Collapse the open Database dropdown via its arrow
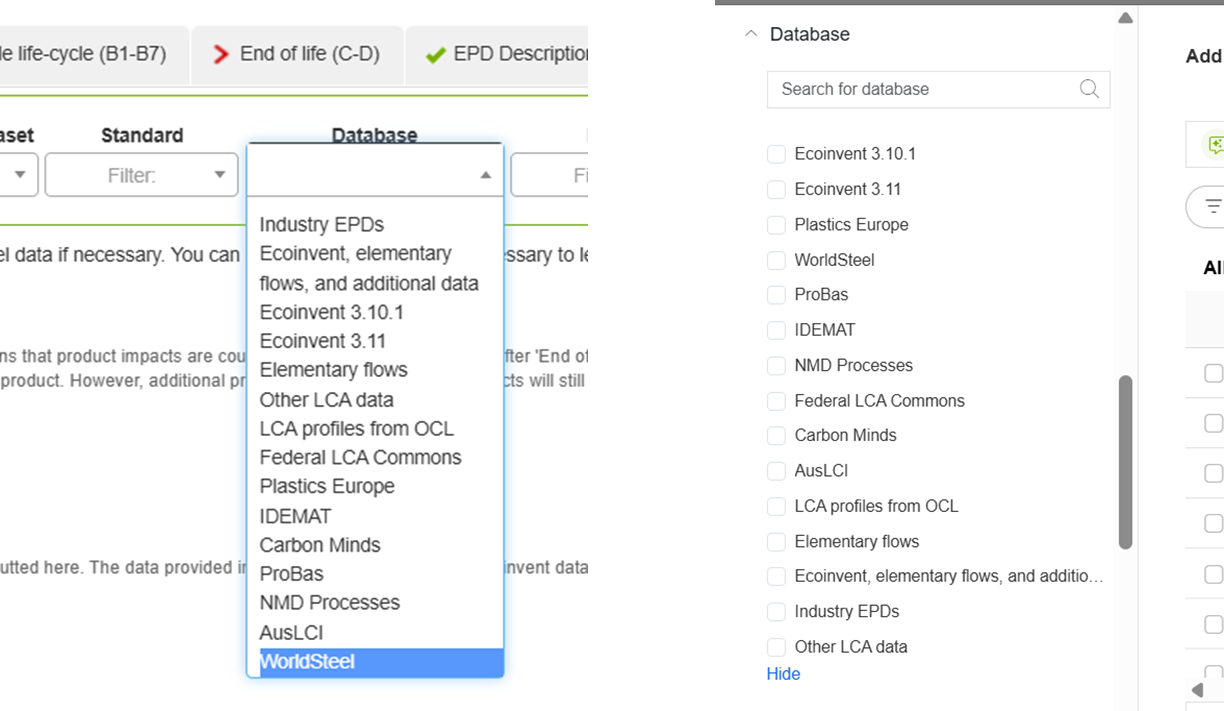The height and width of the screenshot is (711, 1224). pos(487,173)
